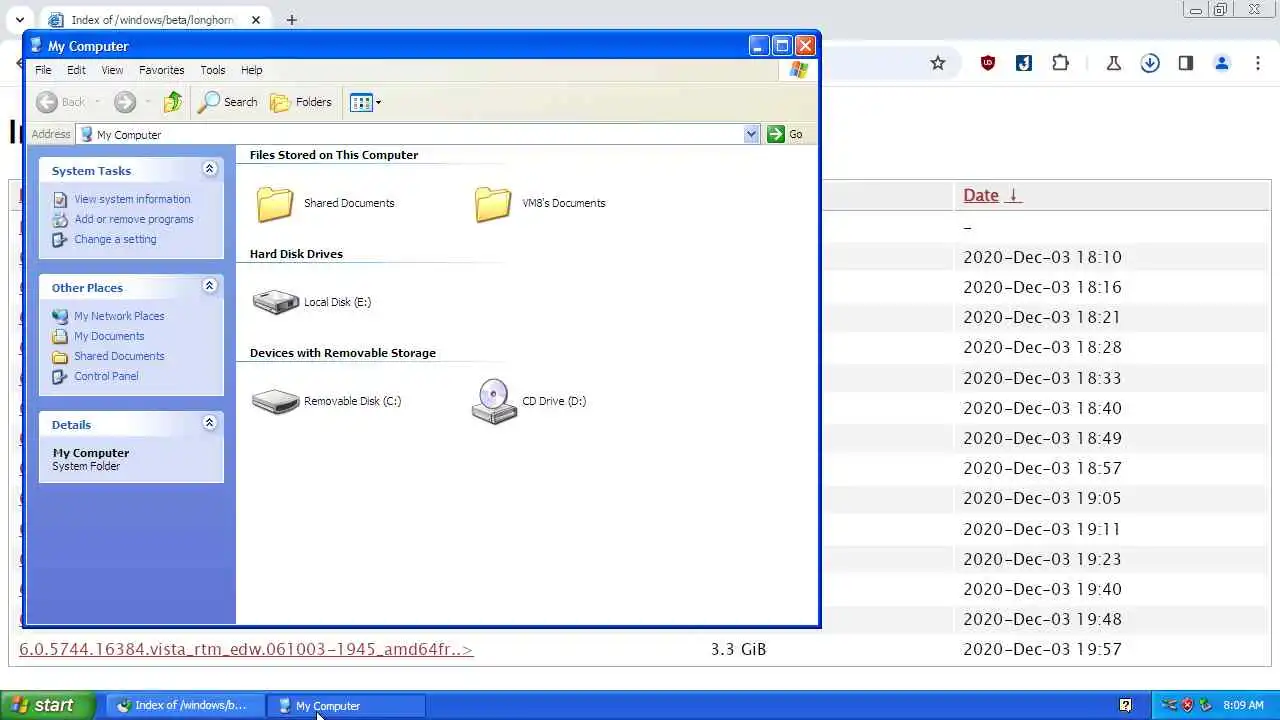Click Add or remove programs
The height and width of the screenshot is (720, 1280).
tap(134, 219)
